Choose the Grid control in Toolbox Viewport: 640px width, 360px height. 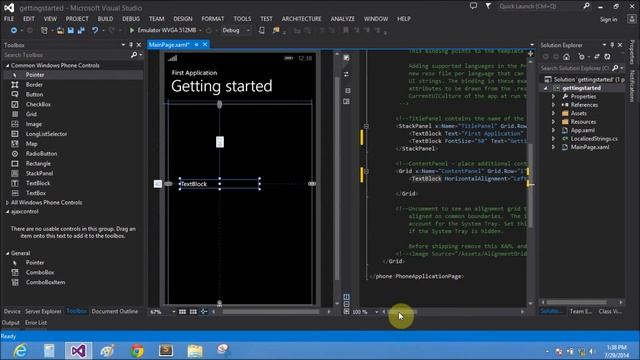click(x=31, y=114)
